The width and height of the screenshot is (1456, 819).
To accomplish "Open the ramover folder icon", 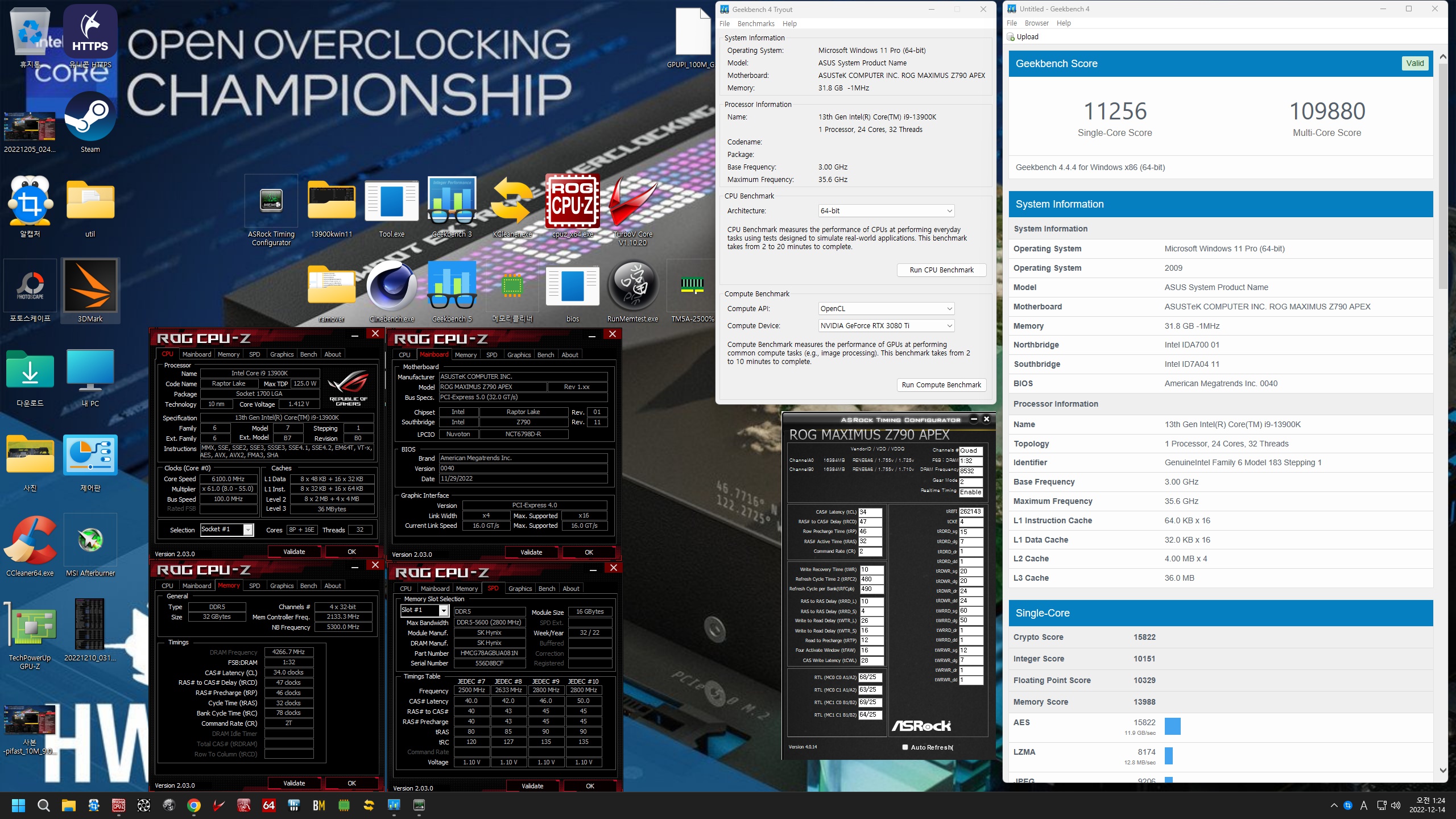I will pyautogui.click(x=332, y=292).
